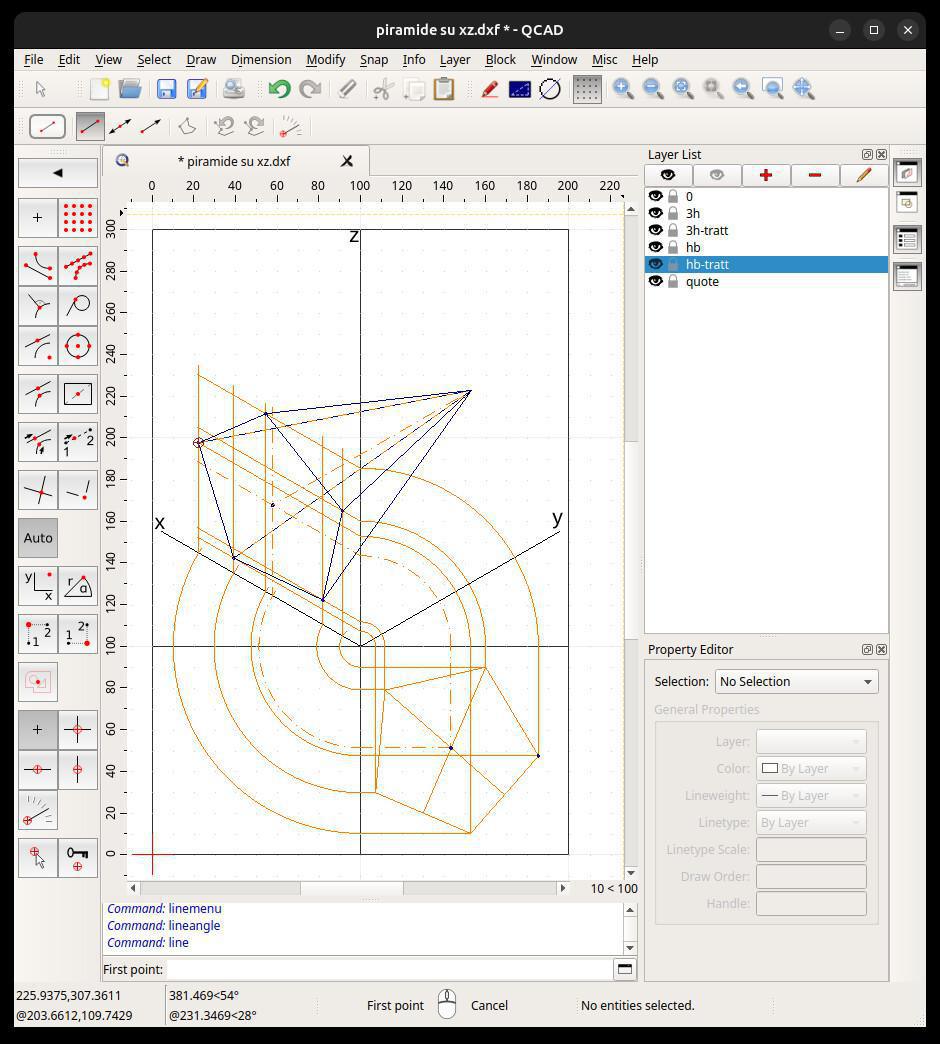
Task: Hide the 3h-tratt layer via eye icon
Action: pos(656,230)
